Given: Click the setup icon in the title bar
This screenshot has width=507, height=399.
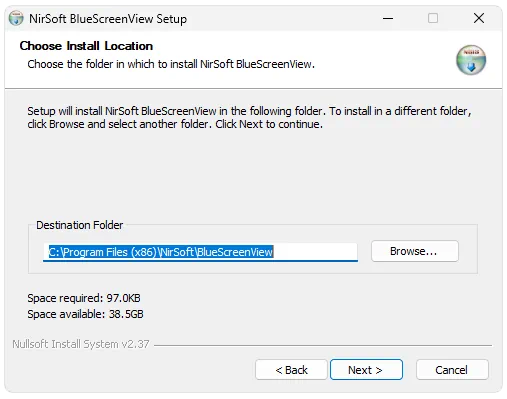Looking at the screenshot, I should 16,18.
